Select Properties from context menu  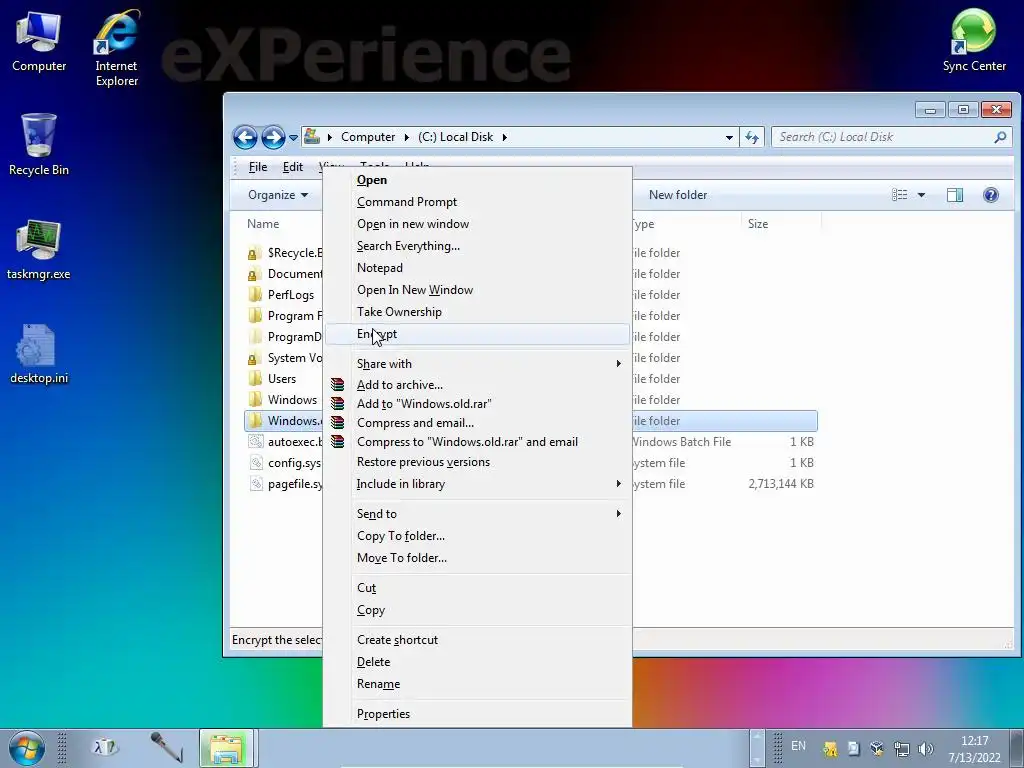point(477,714)
